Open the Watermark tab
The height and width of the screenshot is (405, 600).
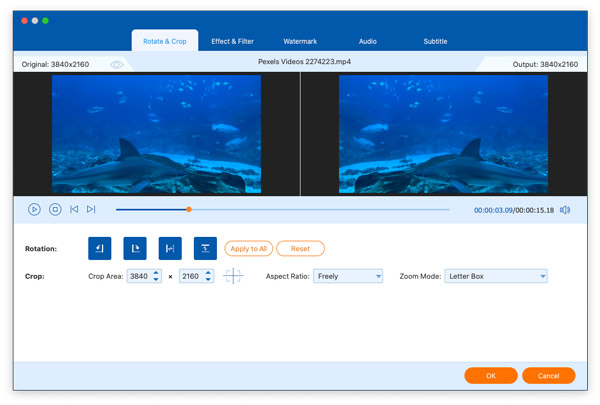pos(300,42)
